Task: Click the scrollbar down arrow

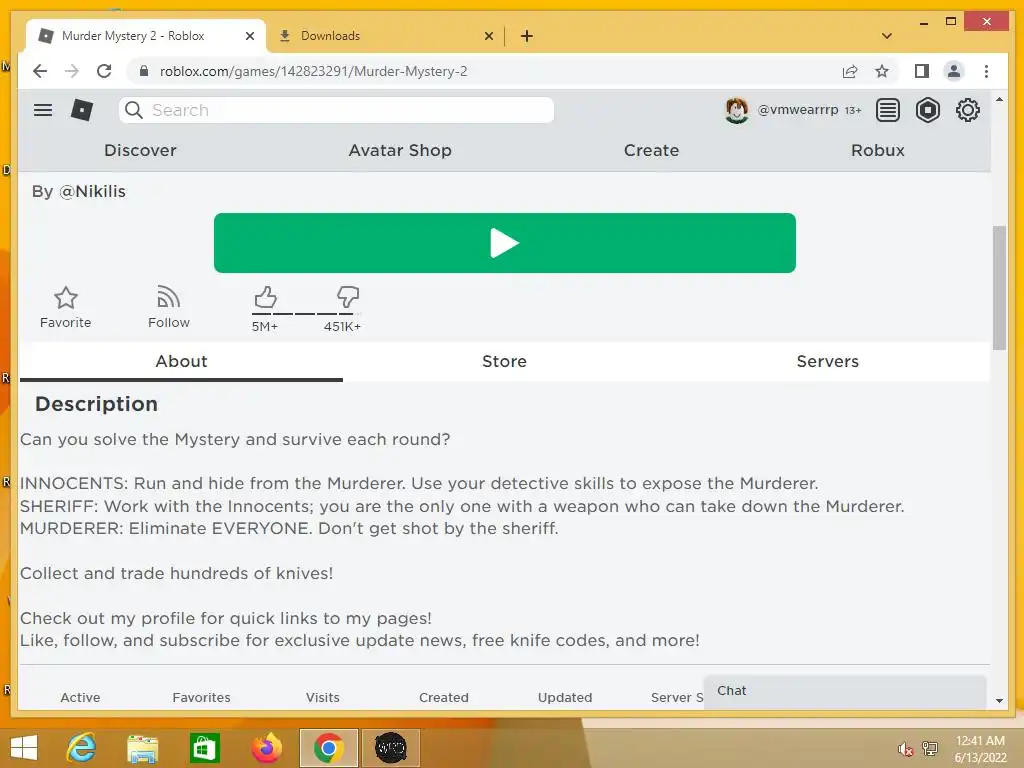Action: 999,701
